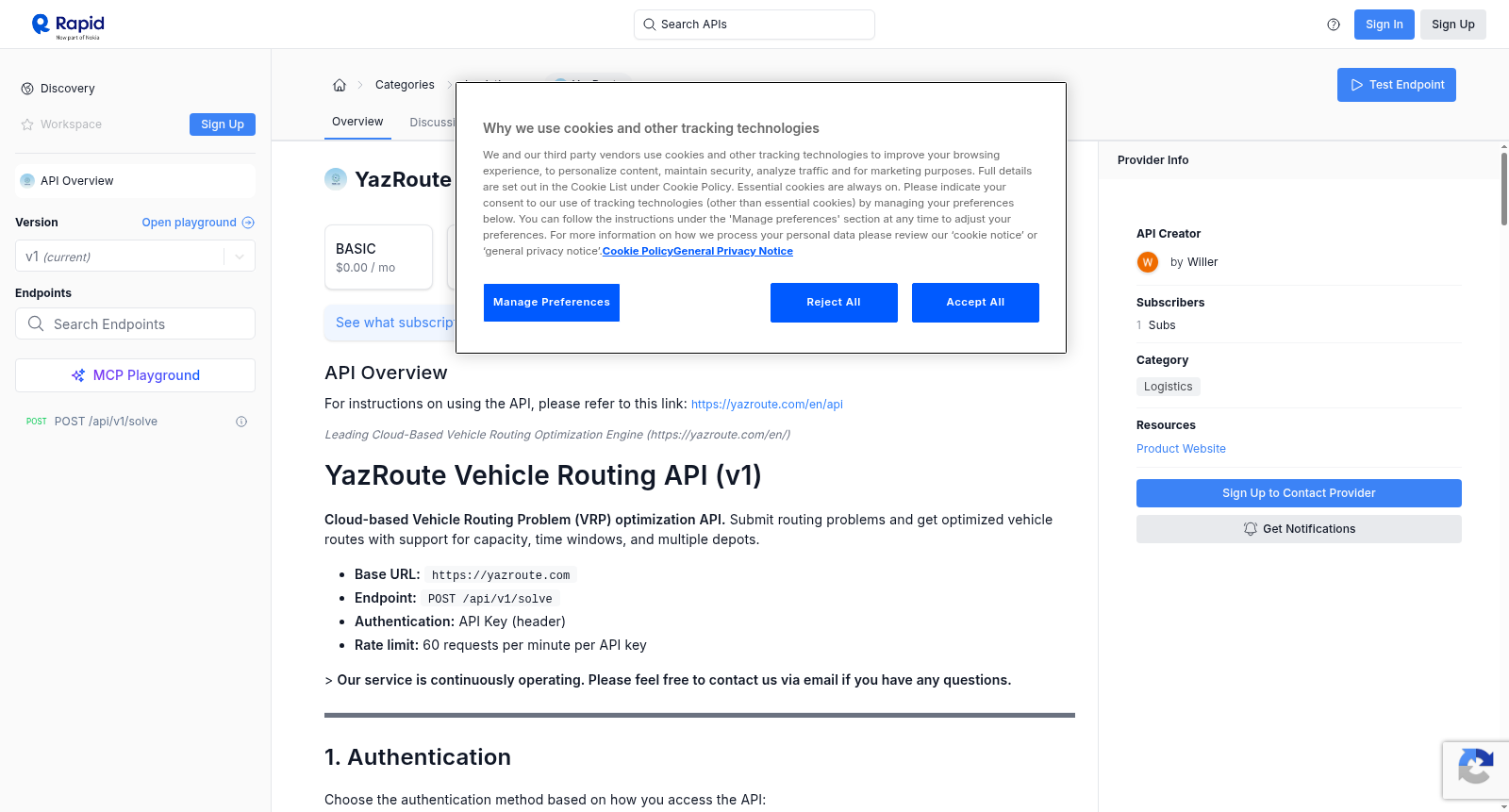Image resolution: width=1509 pixels, height=812 pixels.
Task: Click the sidebar Workspace Sign Up button
Action: click(x=223, y=124)
